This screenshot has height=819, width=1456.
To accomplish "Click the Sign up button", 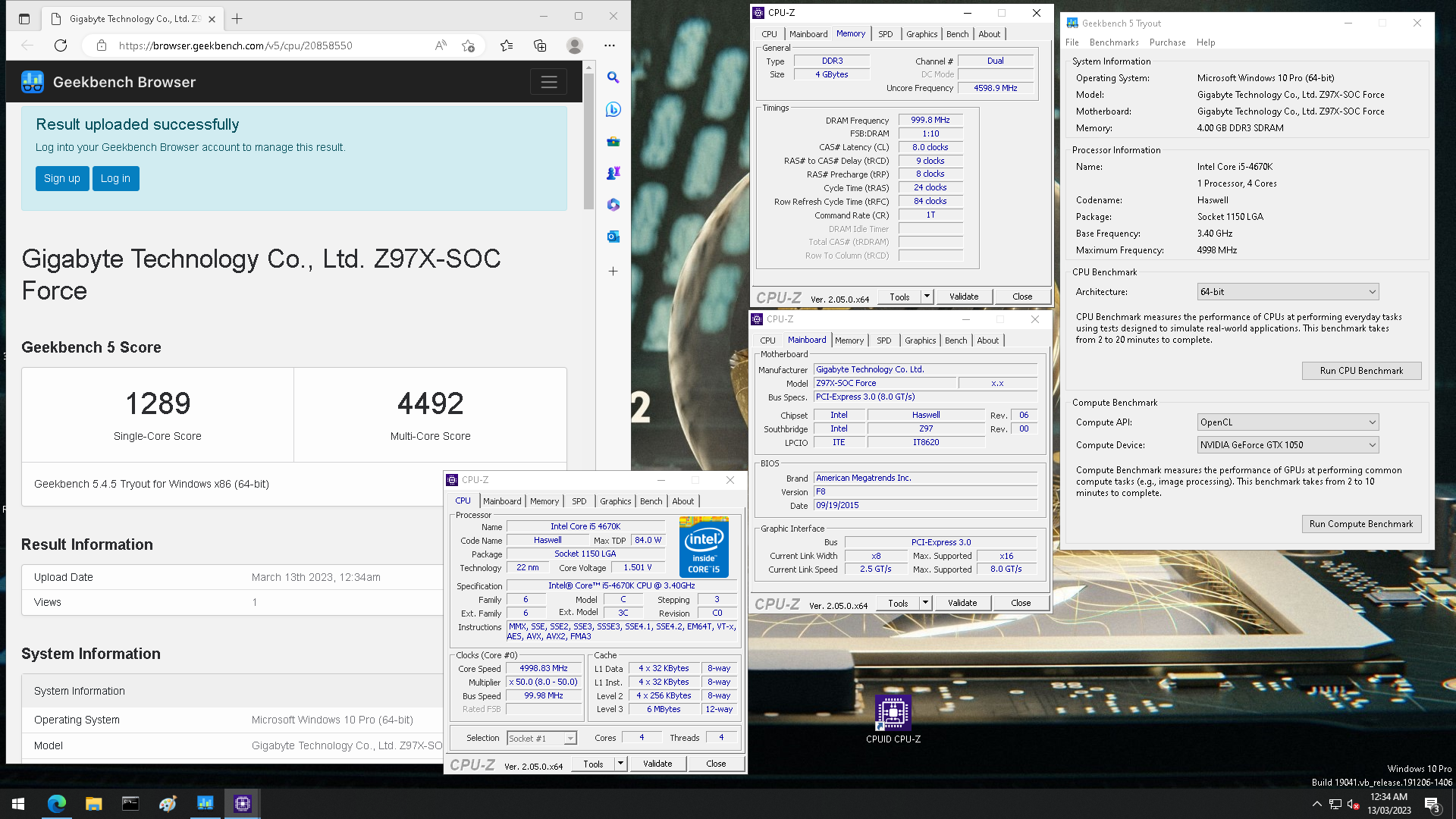I will [62, 178].
